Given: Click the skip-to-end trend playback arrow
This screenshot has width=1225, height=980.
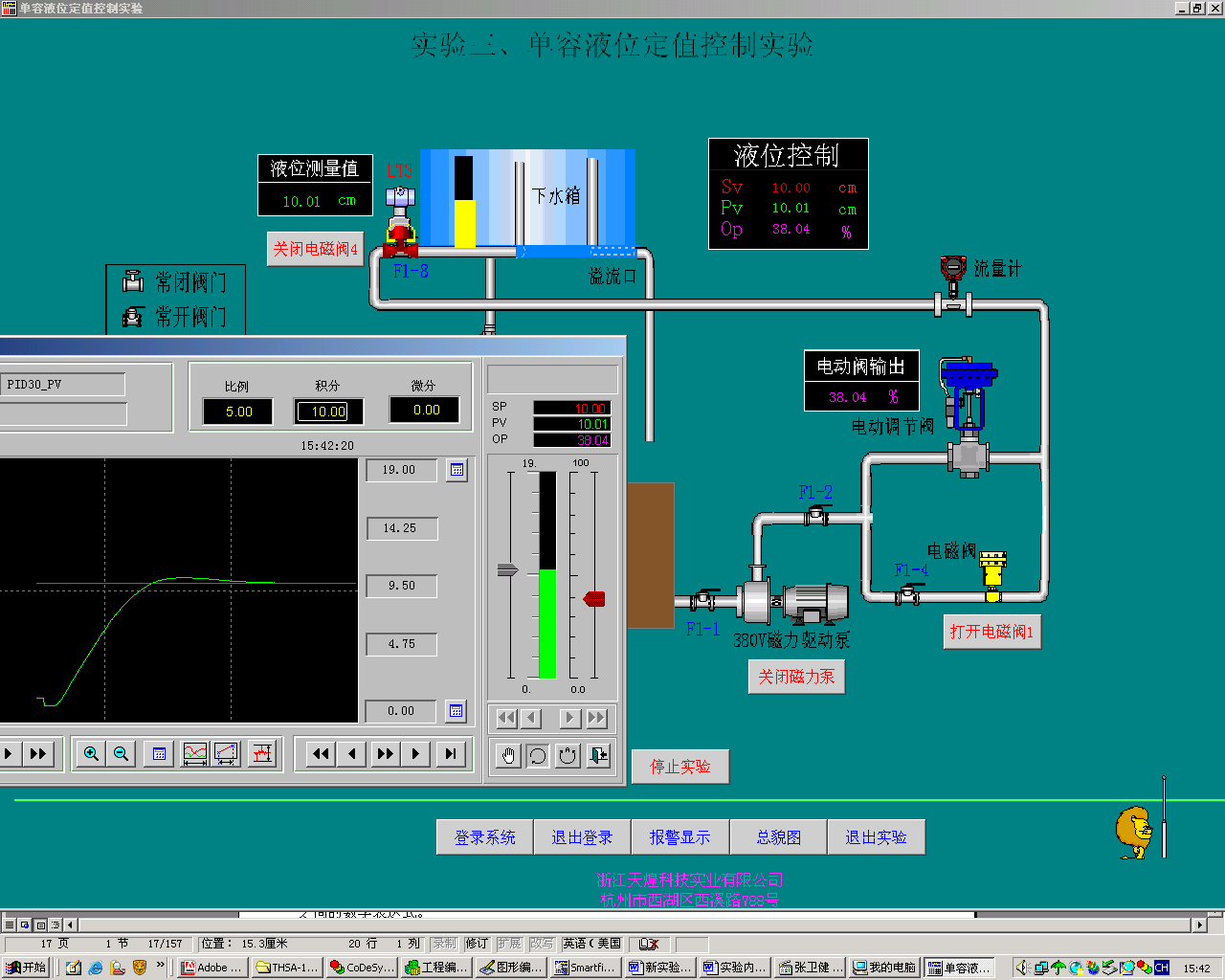Looking at the screenshot, I should pyautogui.click(x=450, y=754).
